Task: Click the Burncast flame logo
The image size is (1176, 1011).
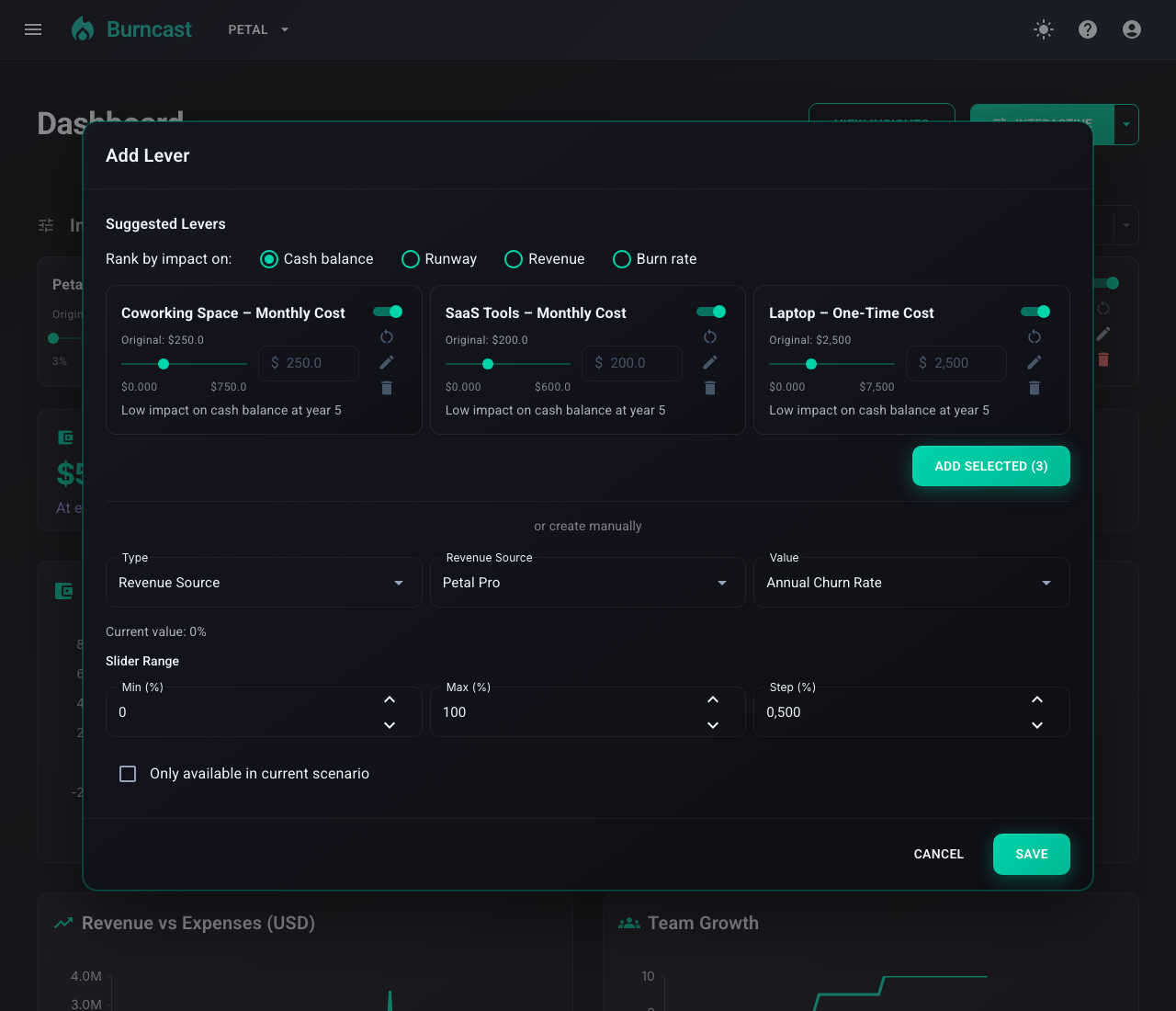Action: (x=83, y=29)
